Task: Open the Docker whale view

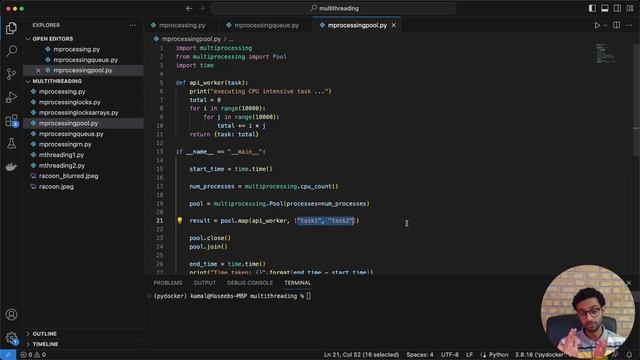Action: click(x=11, y=167)
